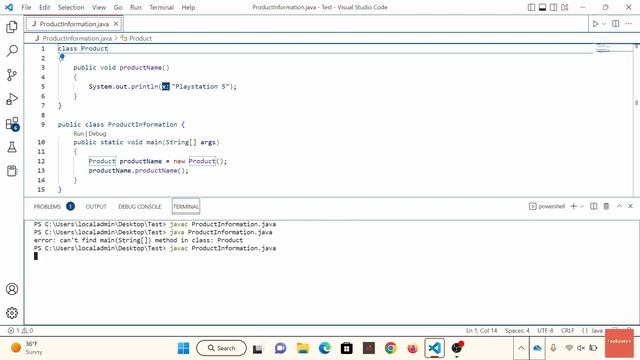The height and width of the screenshot is (360, 640).
Task: Open the Run menu
Action: pyautogui.click(x=136, y=7)
